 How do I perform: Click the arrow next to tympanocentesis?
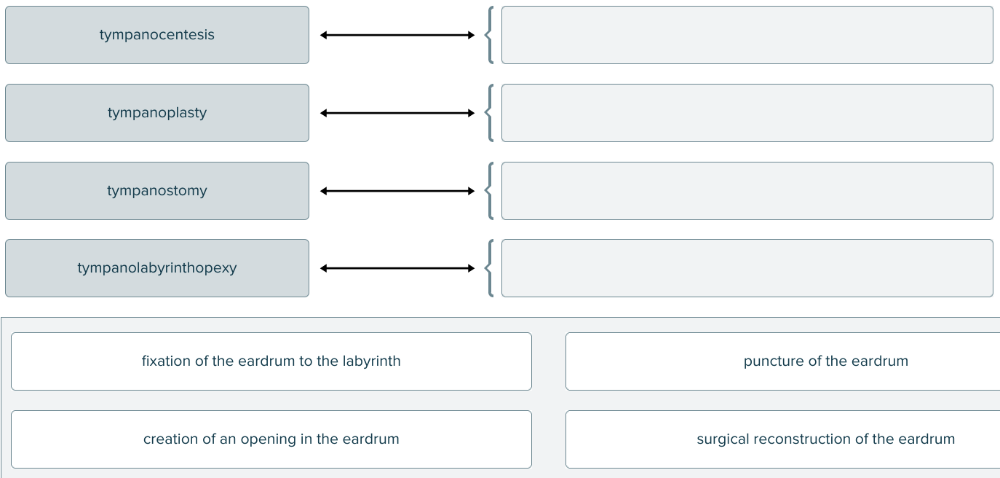(x=397, y=35)
